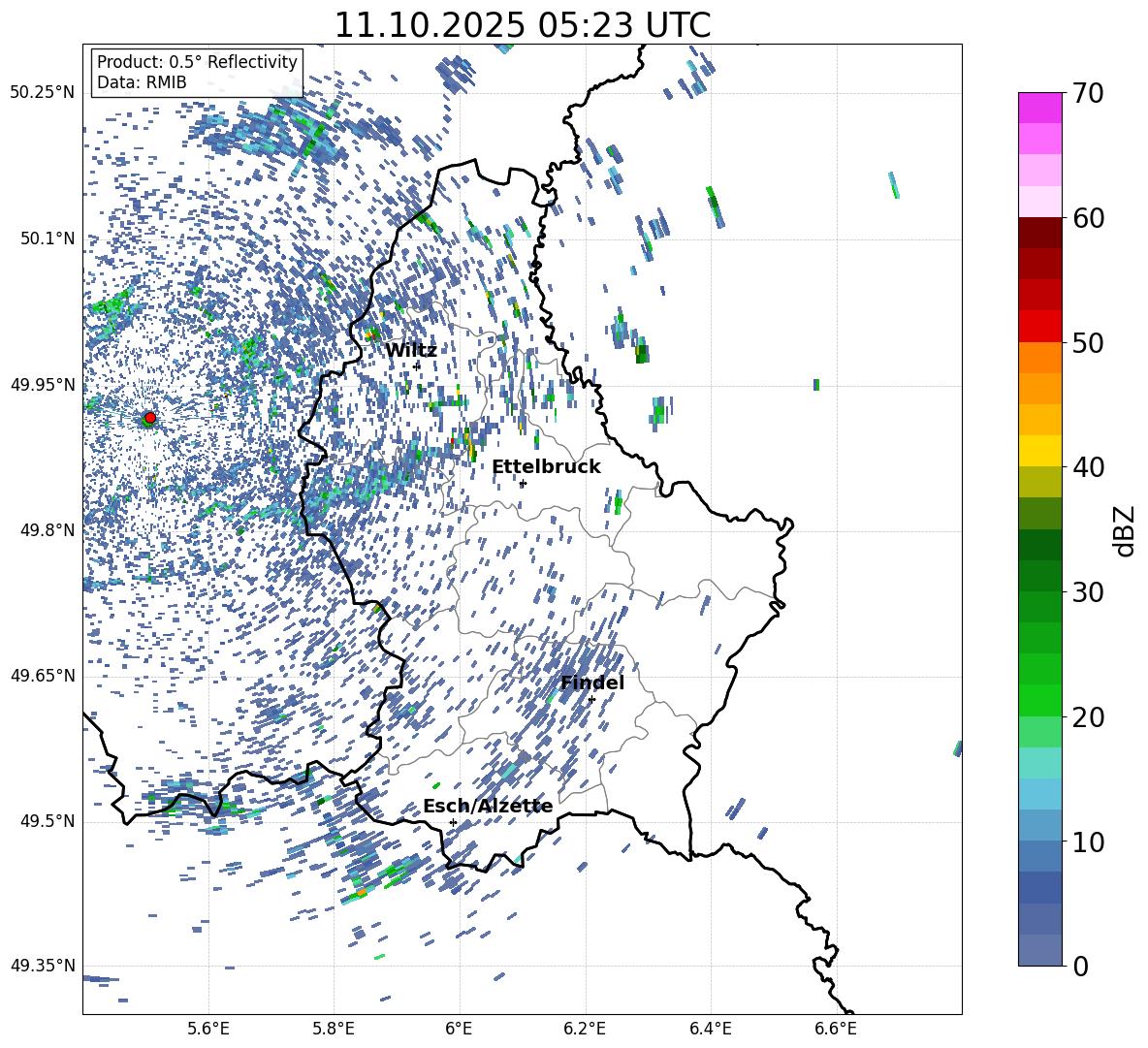Click the 6°E longitude label
Screen dimensions: 1148x1048
point(459,1029)
